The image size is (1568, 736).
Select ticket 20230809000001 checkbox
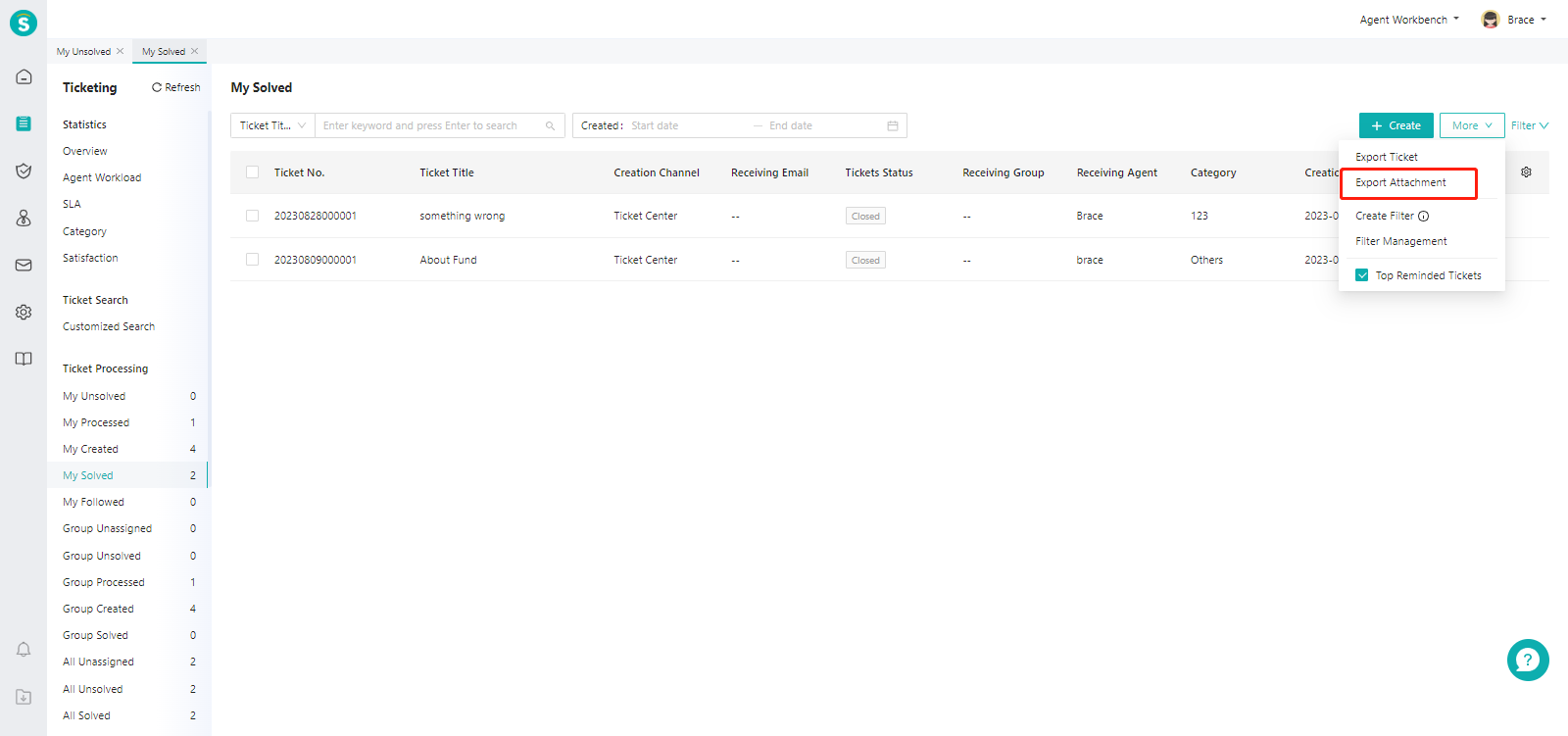click(252, 260)
